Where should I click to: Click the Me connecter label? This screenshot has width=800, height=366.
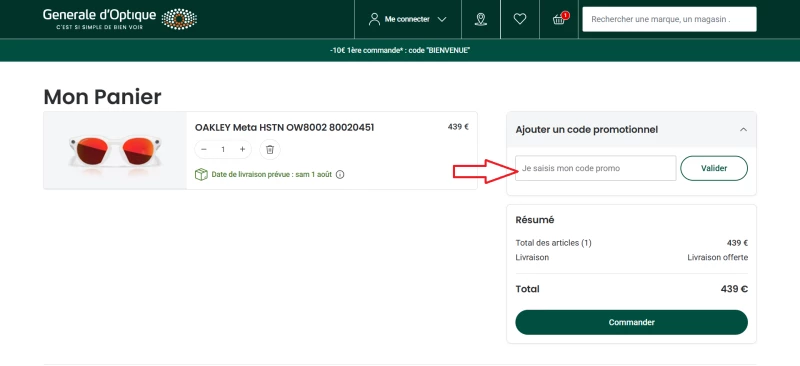pos(407,19)
